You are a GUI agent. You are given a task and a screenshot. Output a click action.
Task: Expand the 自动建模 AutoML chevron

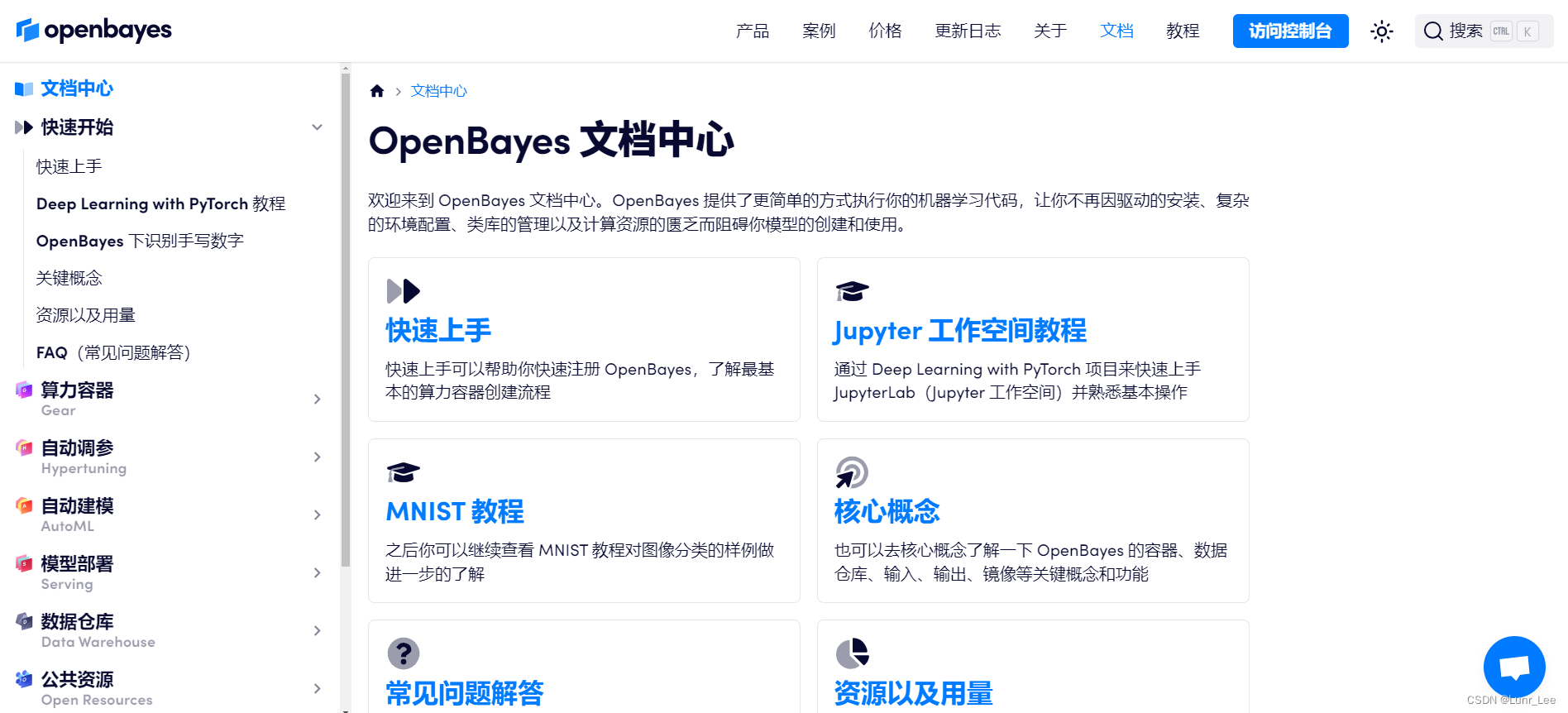coord(318,515)
